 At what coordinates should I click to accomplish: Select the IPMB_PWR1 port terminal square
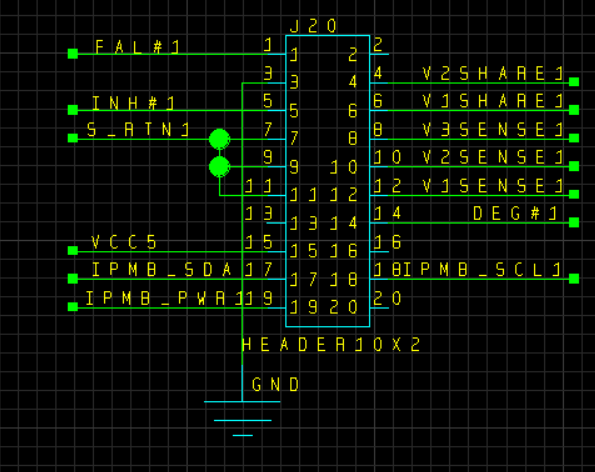click(73, 307)
